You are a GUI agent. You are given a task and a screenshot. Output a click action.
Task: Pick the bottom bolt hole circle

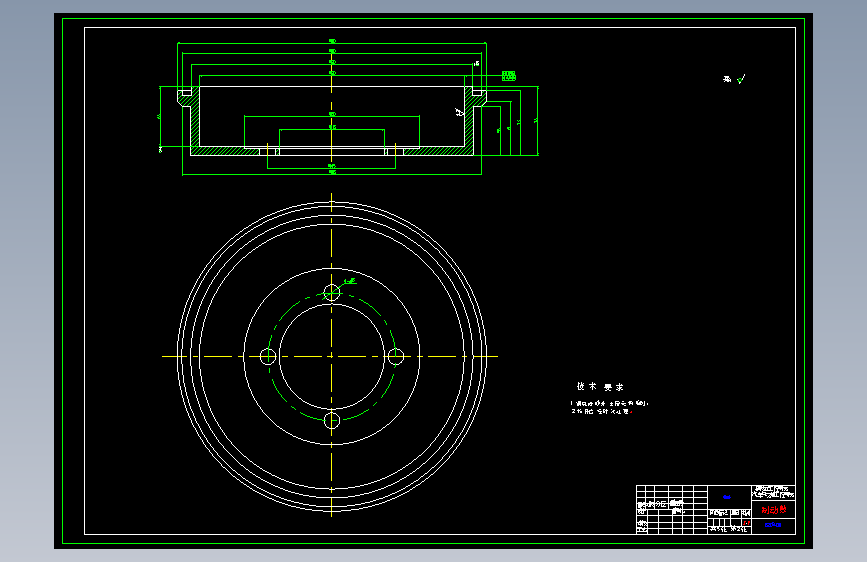[x=332, y=420]
